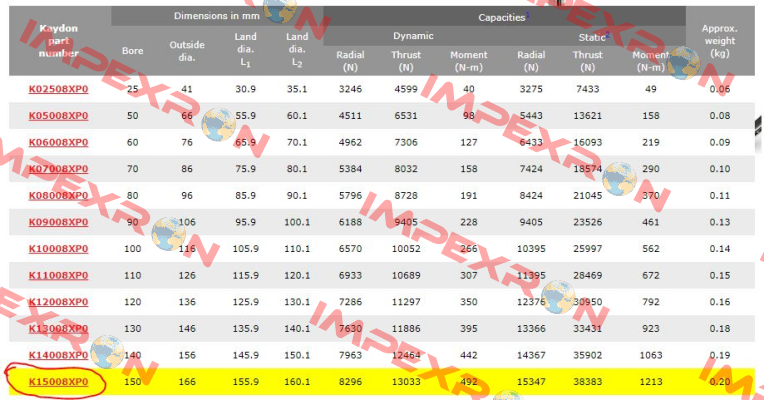Click weight value 0.08
Viewport: 764px width, 400px height.
[720, 116]
